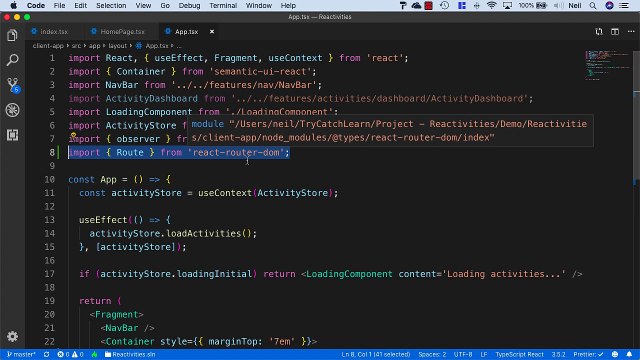640x360 pixels.
Task: Open the File menu
Action: tap(59, 5)
